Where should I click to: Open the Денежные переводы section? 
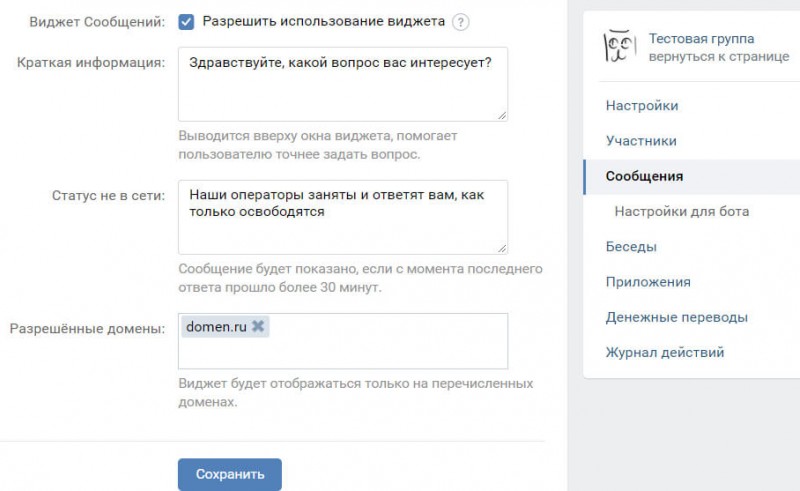pyautogui.click(x=677, y=317)
